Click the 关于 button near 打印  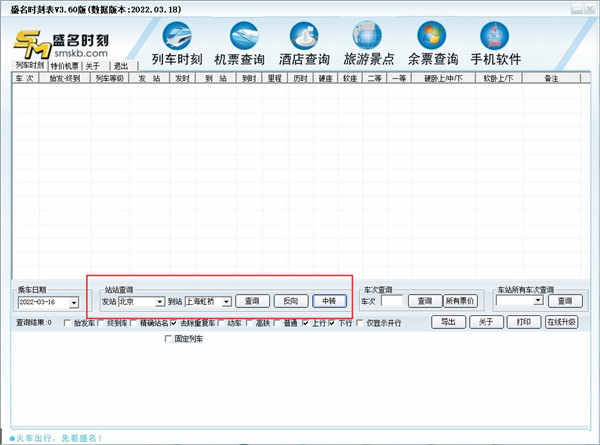[486, 322]
